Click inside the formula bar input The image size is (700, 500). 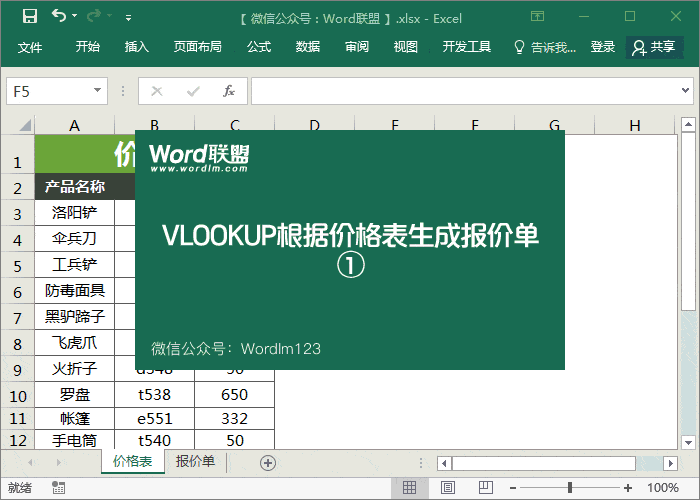[464, 92]
